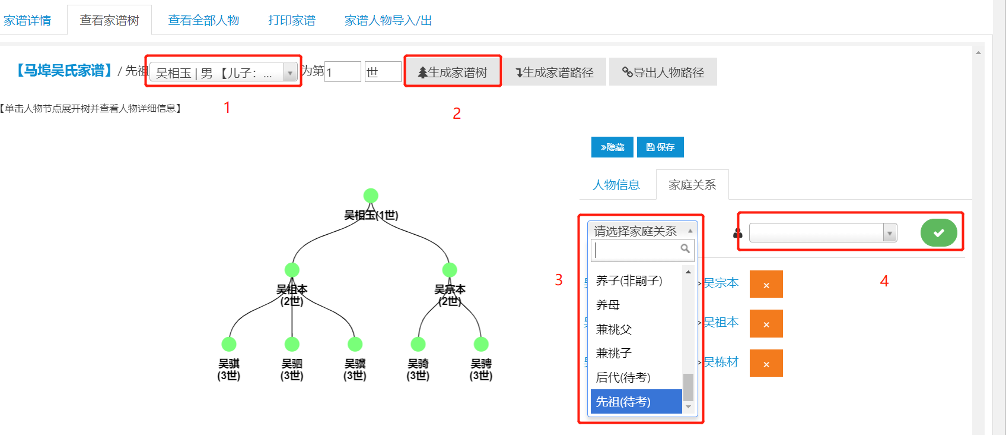The height and width of the screenshot is (435, 1006).
Task: Select 后代(待考) option
Action: (x=636, y=378)
